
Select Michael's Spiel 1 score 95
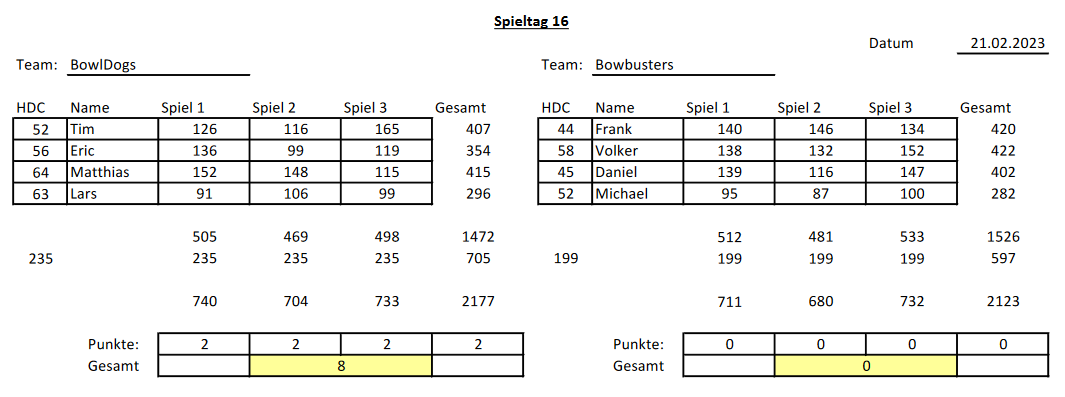pyautogui.click(x=729, y=194)
